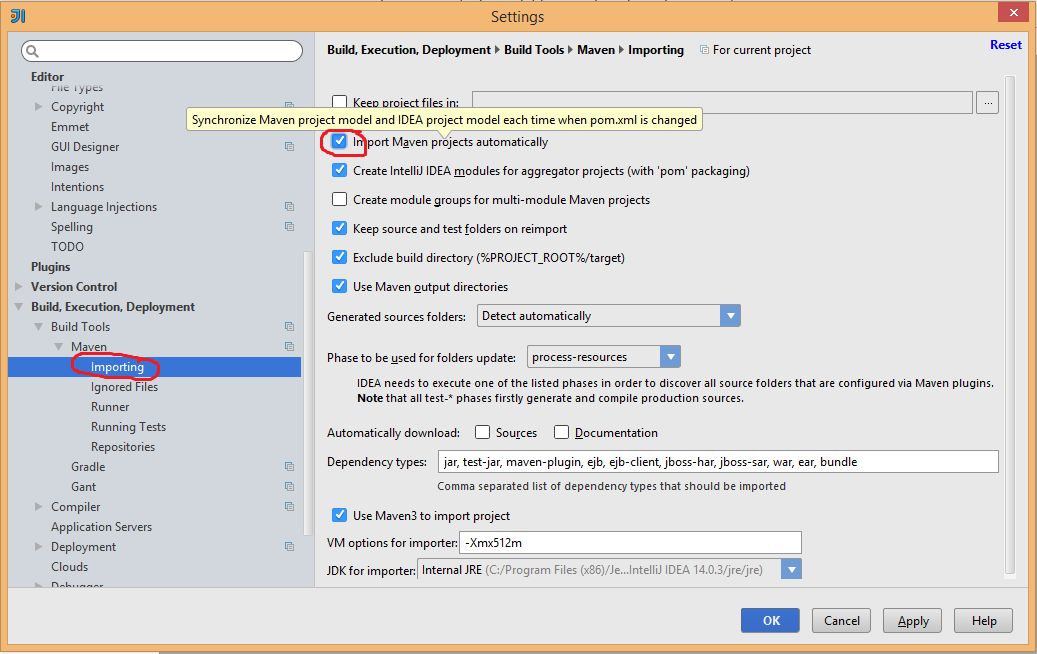This screenshot has height=654, width=1037.
Task: Click the 'For current project' icon in breadcrumb
Action: [x=704, y=50]
